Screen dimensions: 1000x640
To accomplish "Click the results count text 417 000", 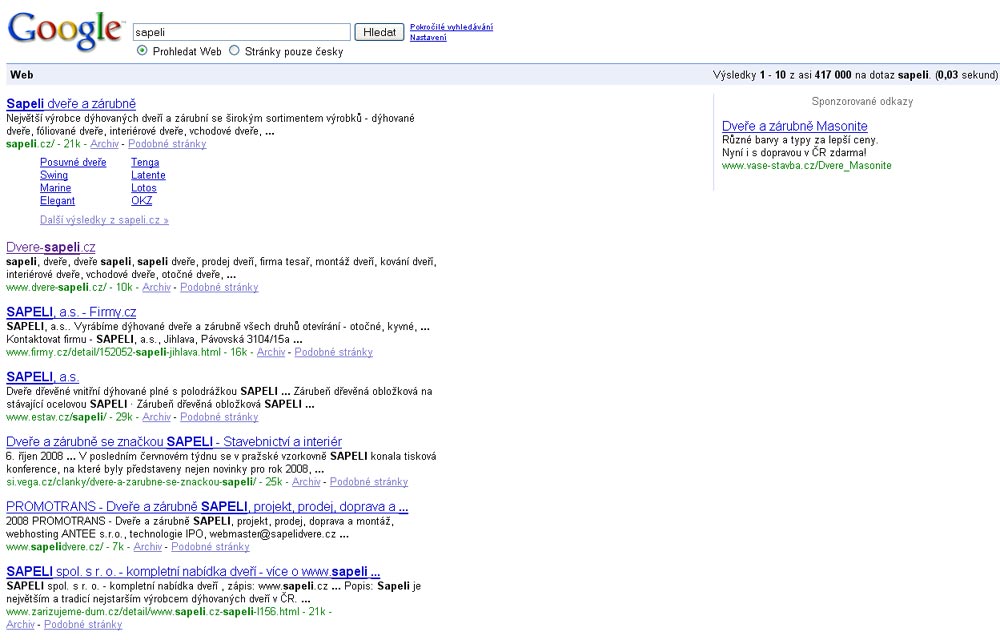I will click(833, 75).
